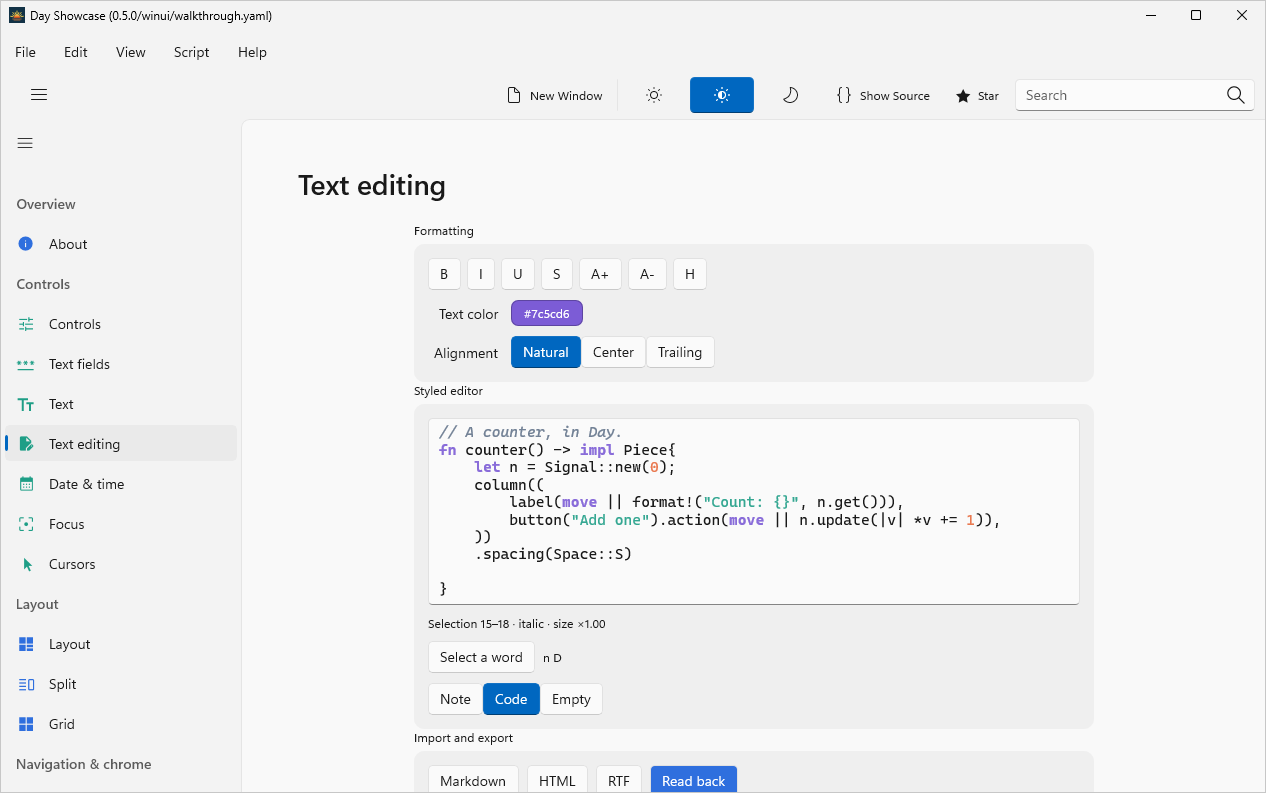Click the About info icon
The height and width of the screenshot is (793, 1266).
click(x=26, y=244)
